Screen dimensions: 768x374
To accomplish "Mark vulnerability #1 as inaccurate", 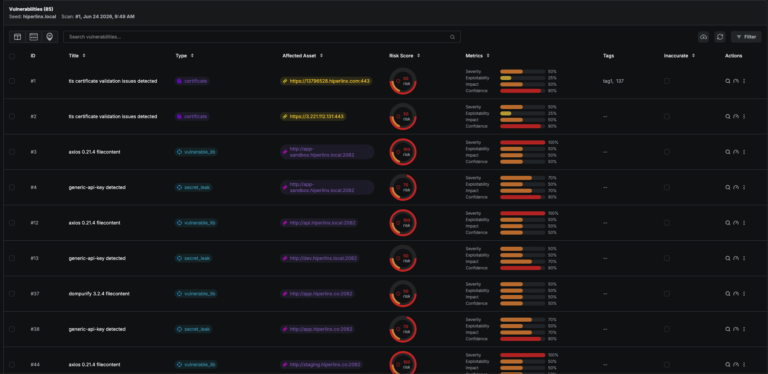I will click(667, 81).
